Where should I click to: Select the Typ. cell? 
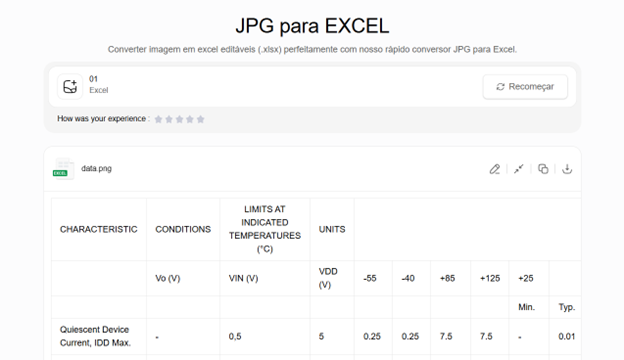click(x=566, y=307)
